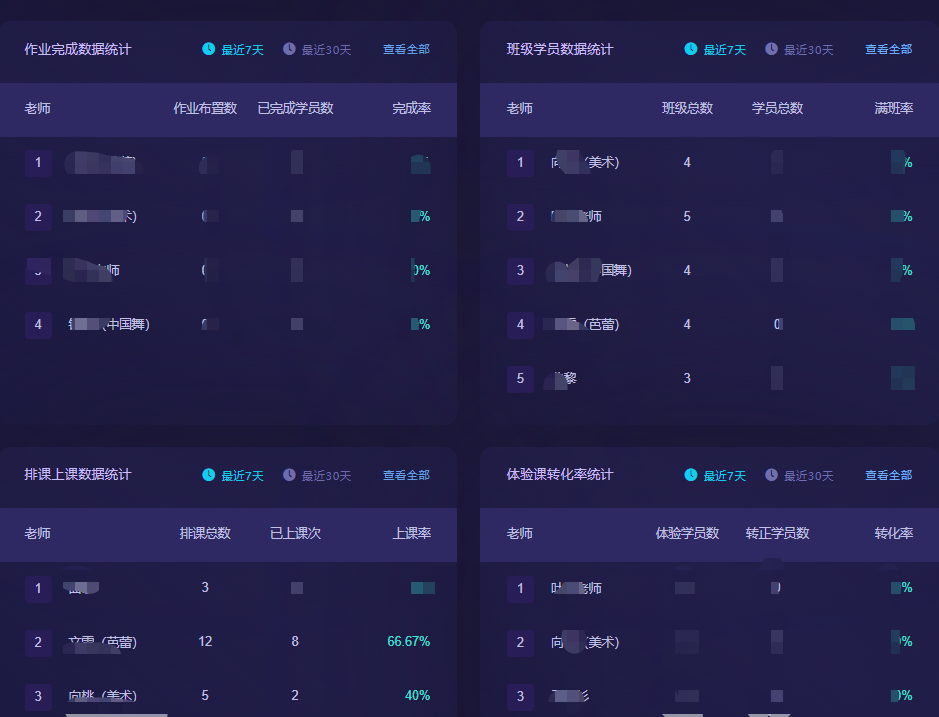Click the 已完成学员数 column header

295,108
